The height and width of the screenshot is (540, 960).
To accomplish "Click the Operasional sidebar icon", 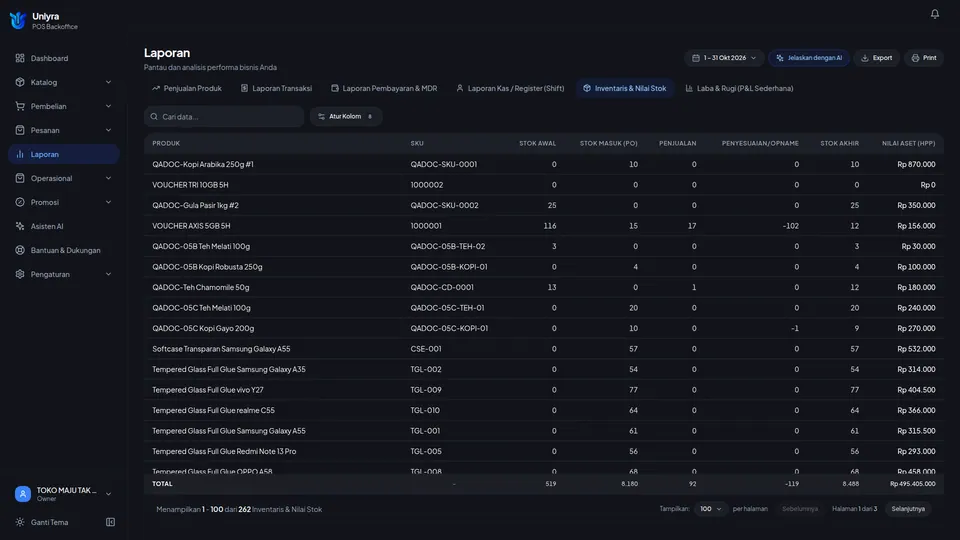I will click(x=20, y=178).
